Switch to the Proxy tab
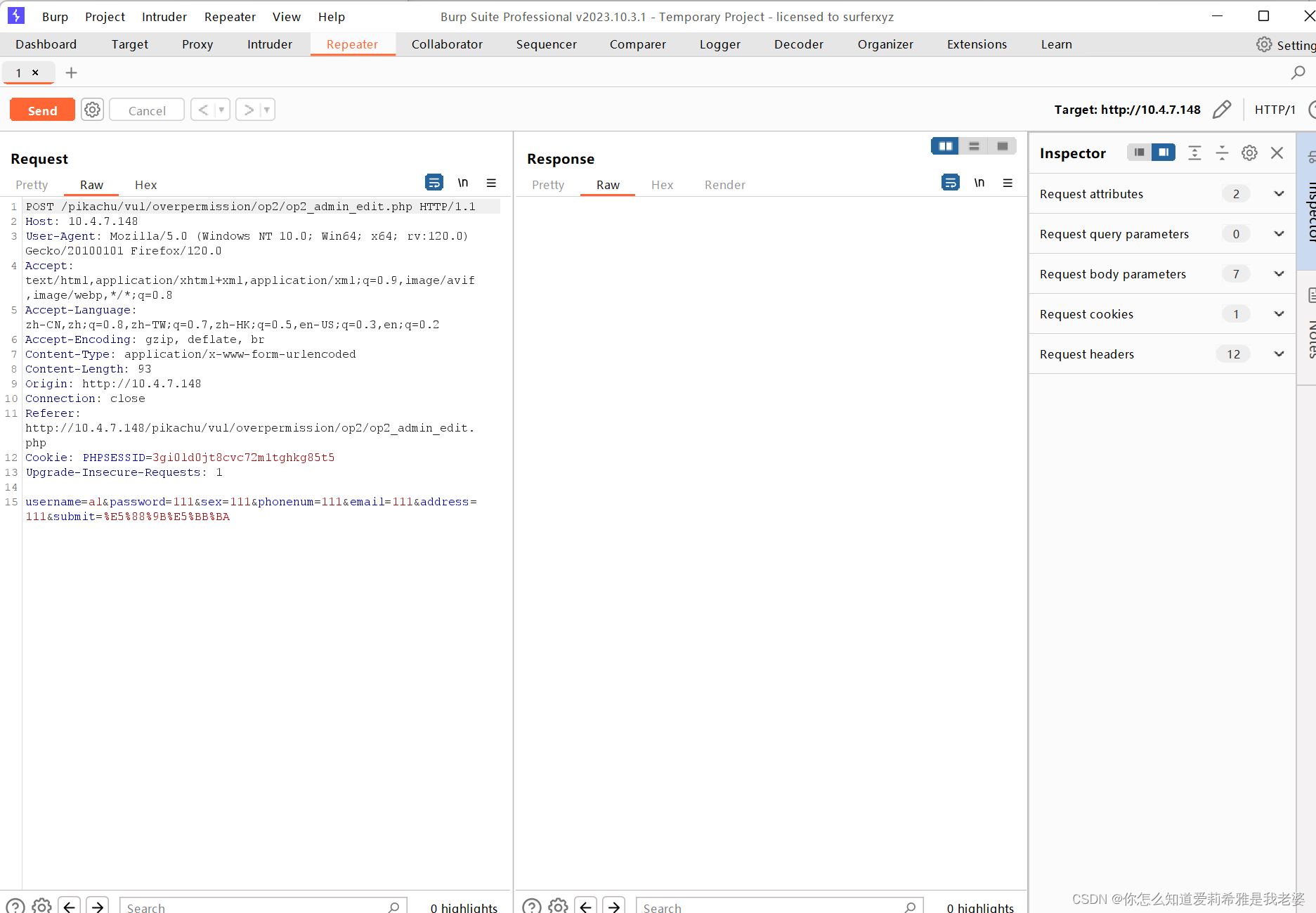The width and height of the screenshot is (1316, 913). click(197, 44)
